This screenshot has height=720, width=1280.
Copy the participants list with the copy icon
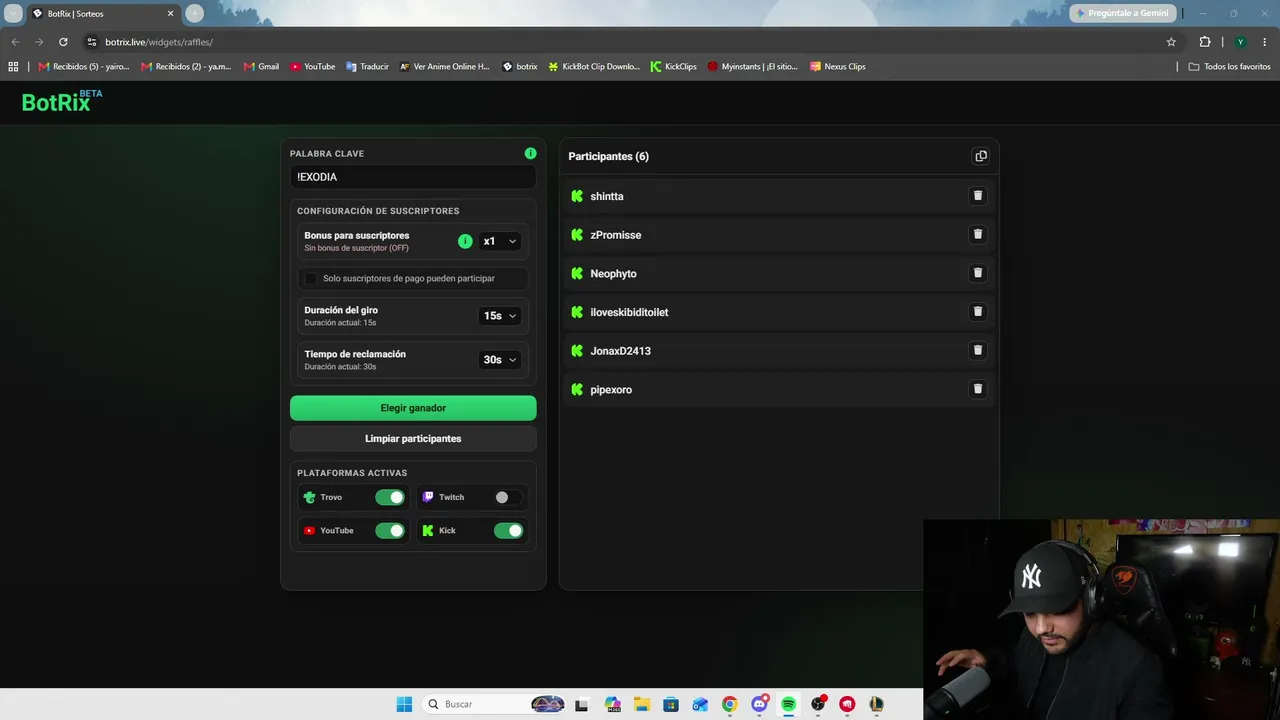[981, 156]
